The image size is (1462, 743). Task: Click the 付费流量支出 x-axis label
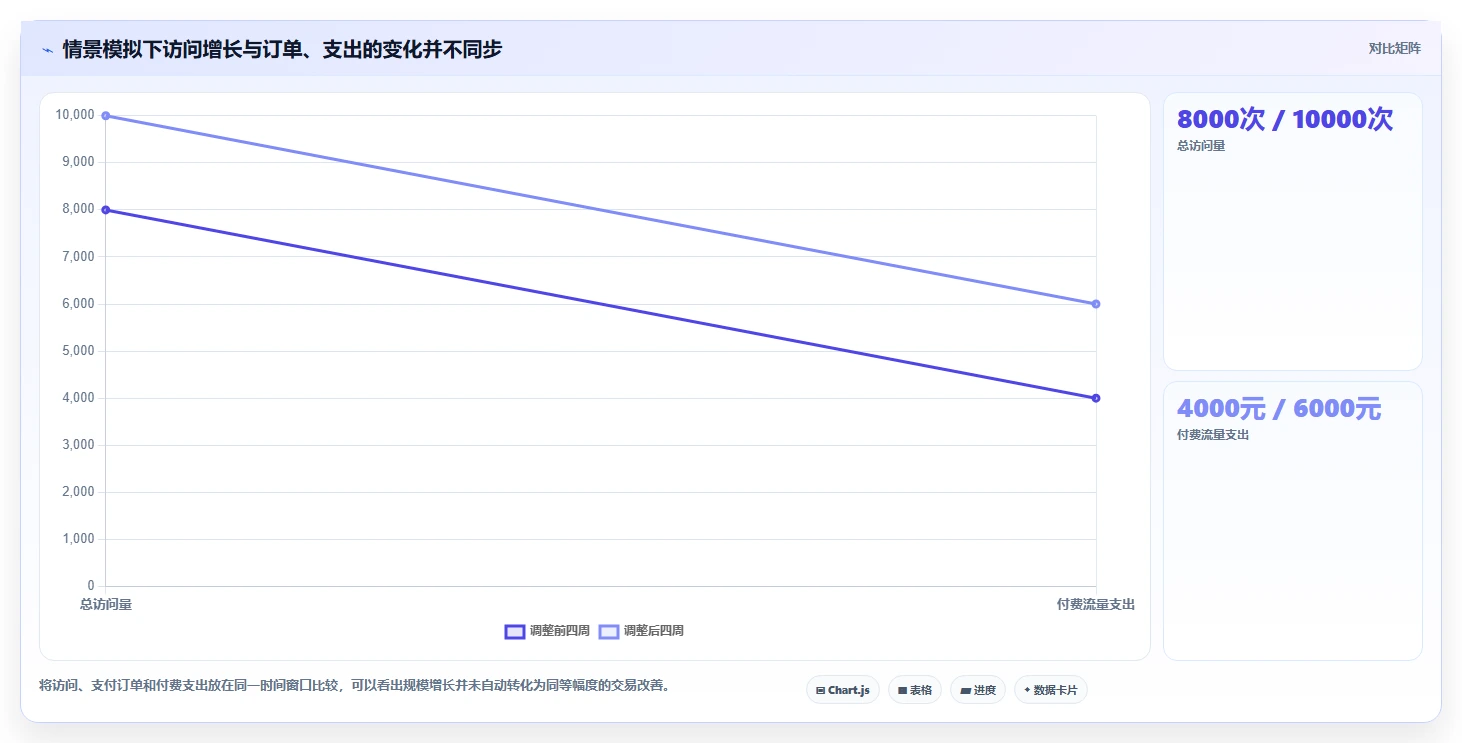(1096, 604)
